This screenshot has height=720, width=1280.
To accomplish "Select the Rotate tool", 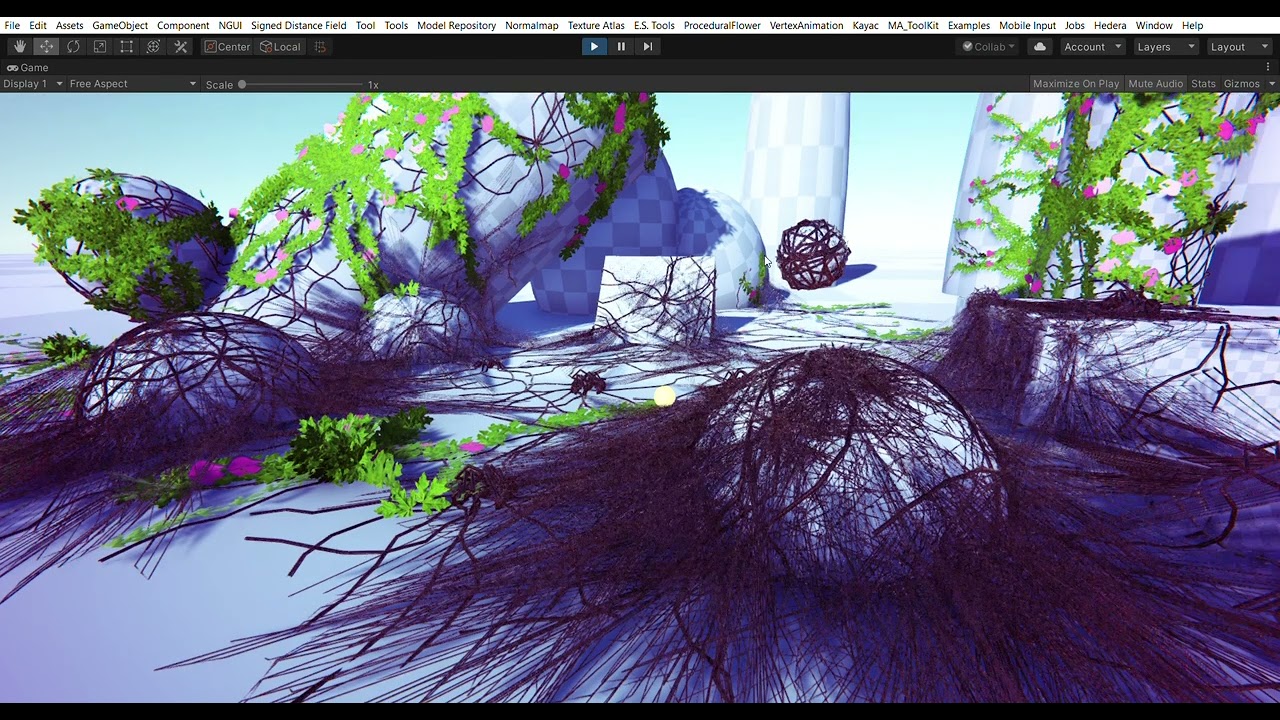I will point(73,47).
